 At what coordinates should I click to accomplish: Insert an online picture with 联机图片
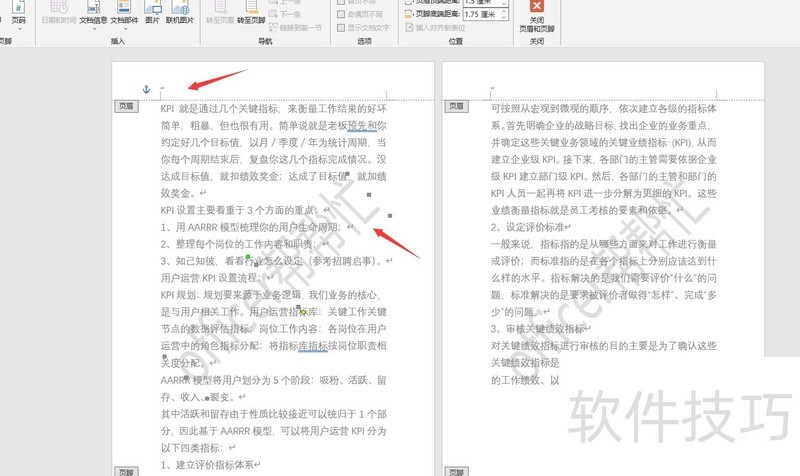tap(181, 12)
